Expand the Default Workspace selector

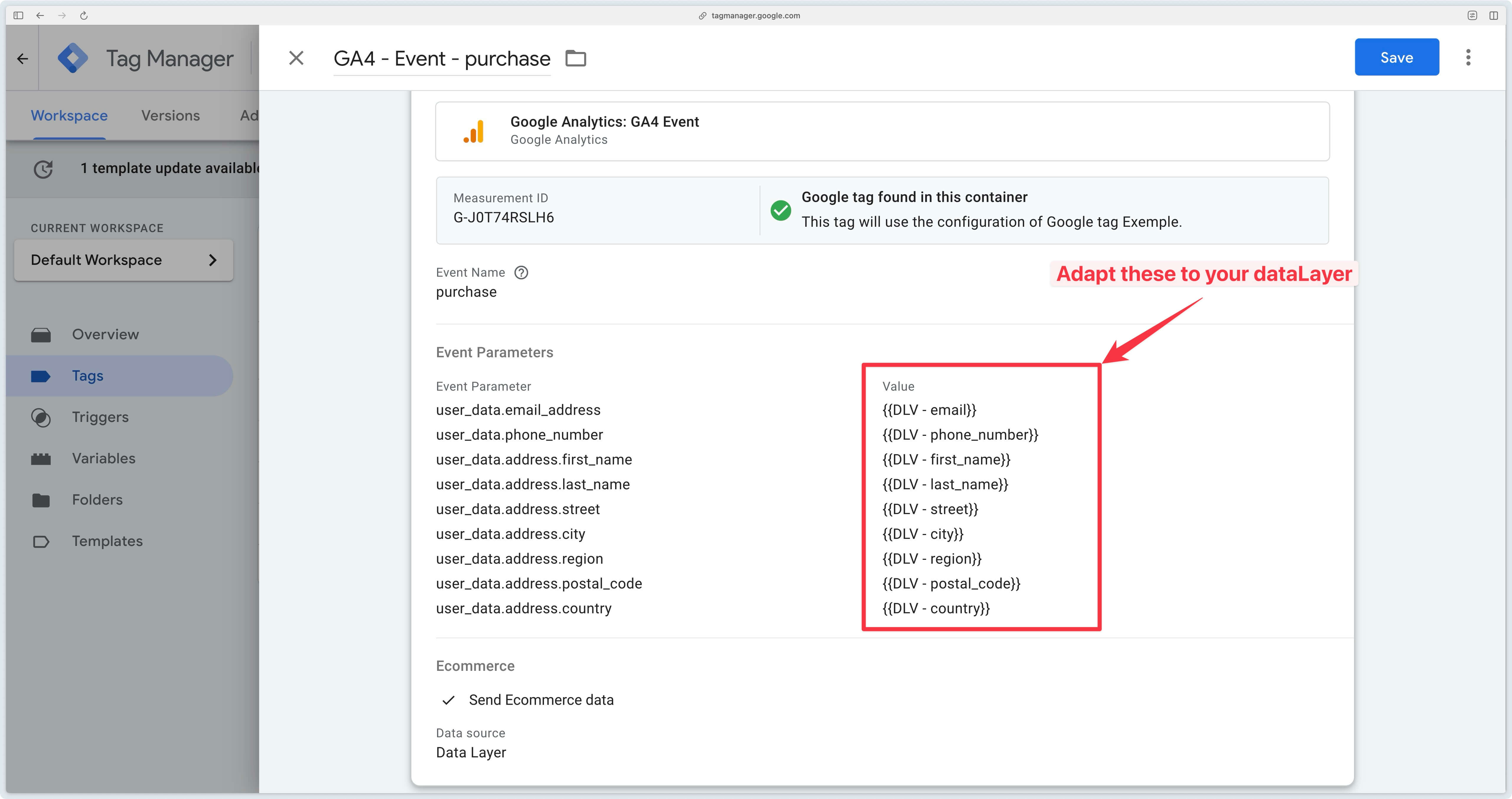124,260
